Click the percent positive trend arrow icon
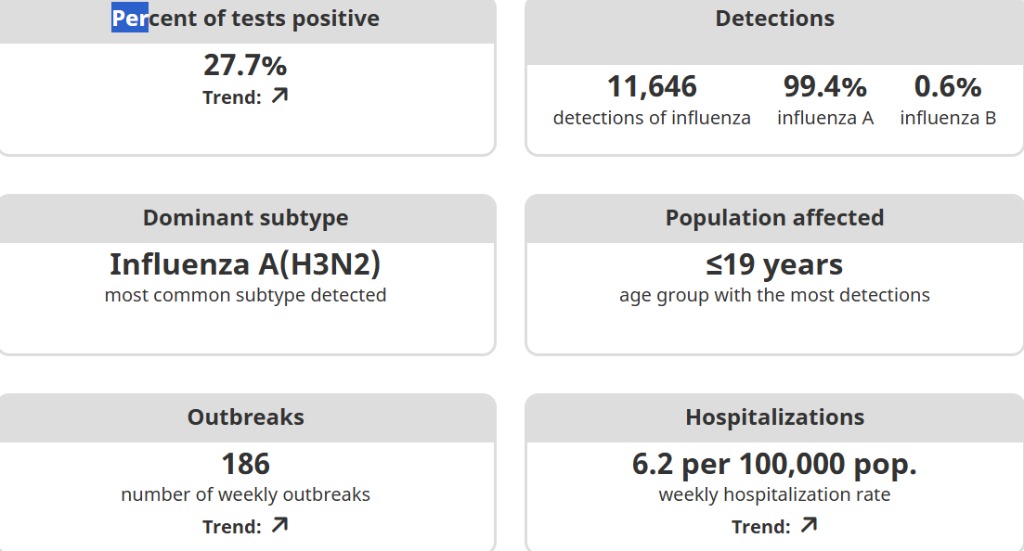The height and width of the screenshot is (551, 1024). (x=280, y=96)
